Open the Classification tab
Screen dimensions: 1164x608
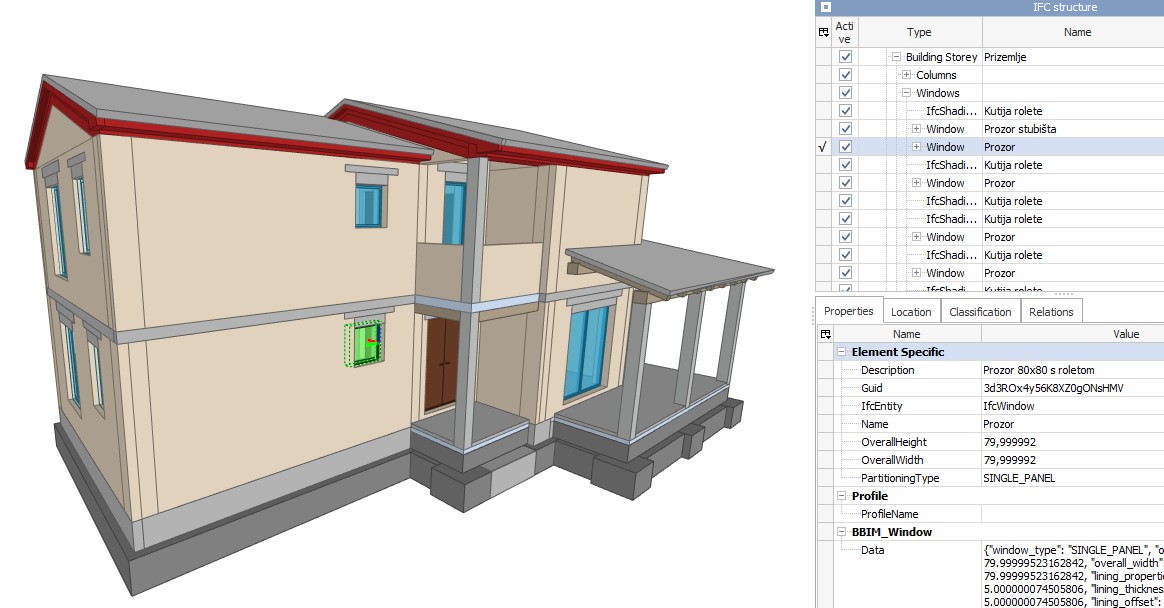[980, 312]
